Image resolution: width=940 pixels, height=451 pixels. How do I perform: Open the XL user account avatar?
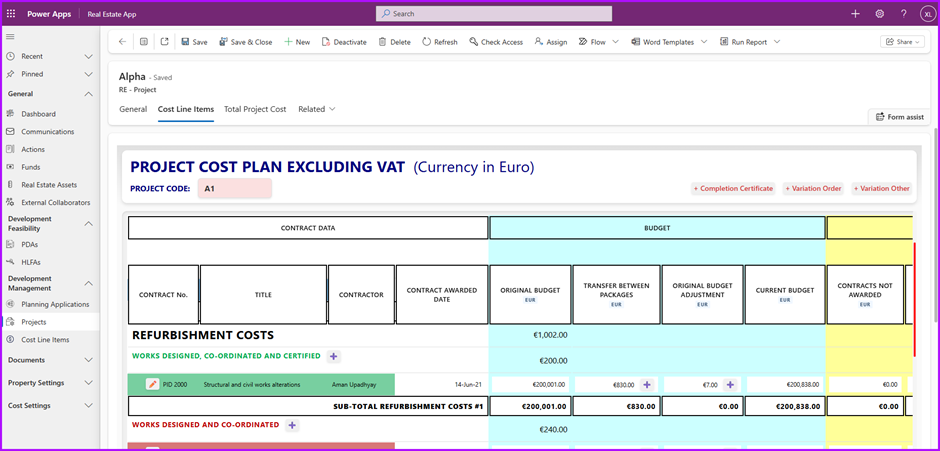(927, 14)
